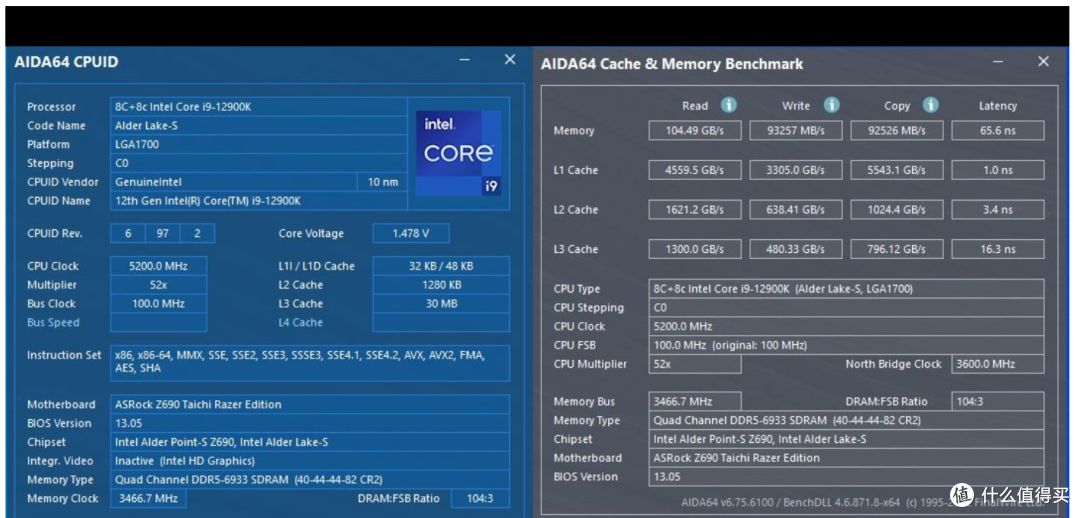The height and width of the screenshot is (518, 1080).
Task: Click L2 Cache Read value 1621.2 GB/s
Action: [x=695, y=209]
